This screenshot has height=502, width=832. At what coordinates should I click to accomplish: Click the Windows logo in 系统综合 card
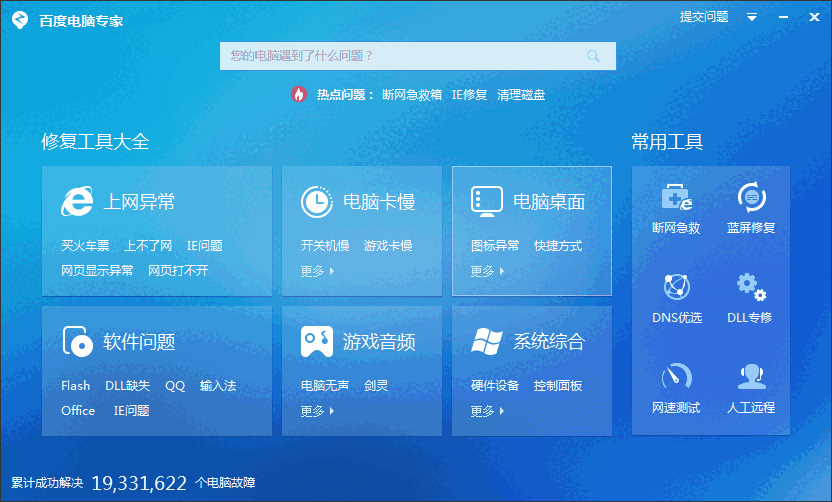pos(487,341)
